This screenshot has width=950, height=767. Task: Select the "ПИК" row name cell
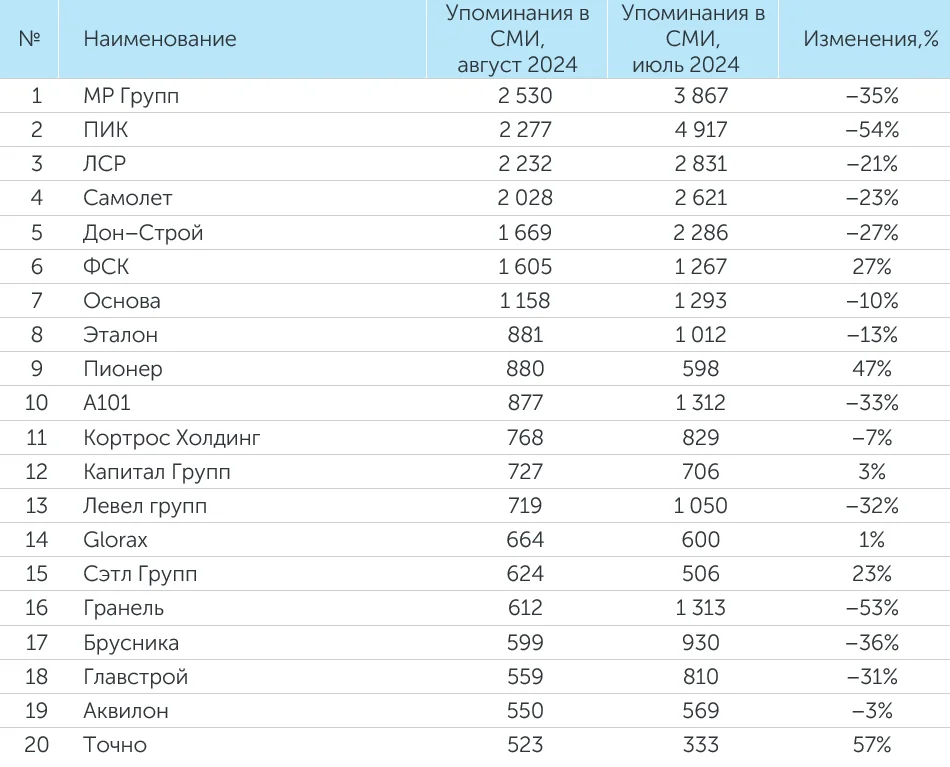point(106,130)
